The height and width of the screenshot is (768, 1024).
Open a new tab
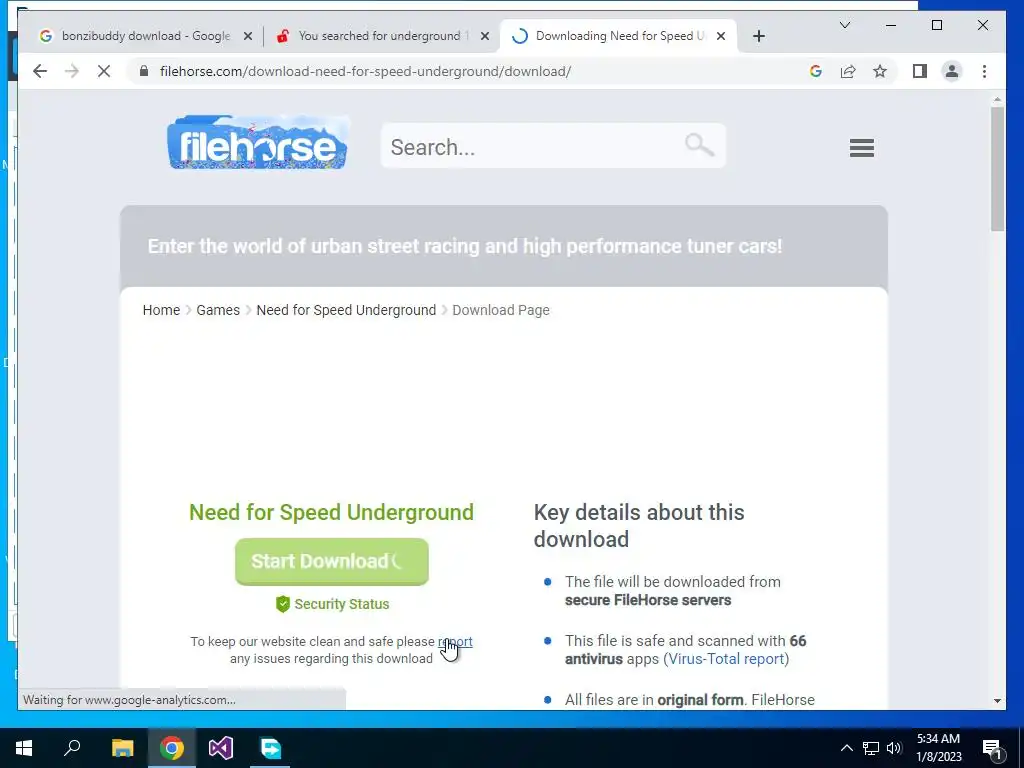click(758, 36)
